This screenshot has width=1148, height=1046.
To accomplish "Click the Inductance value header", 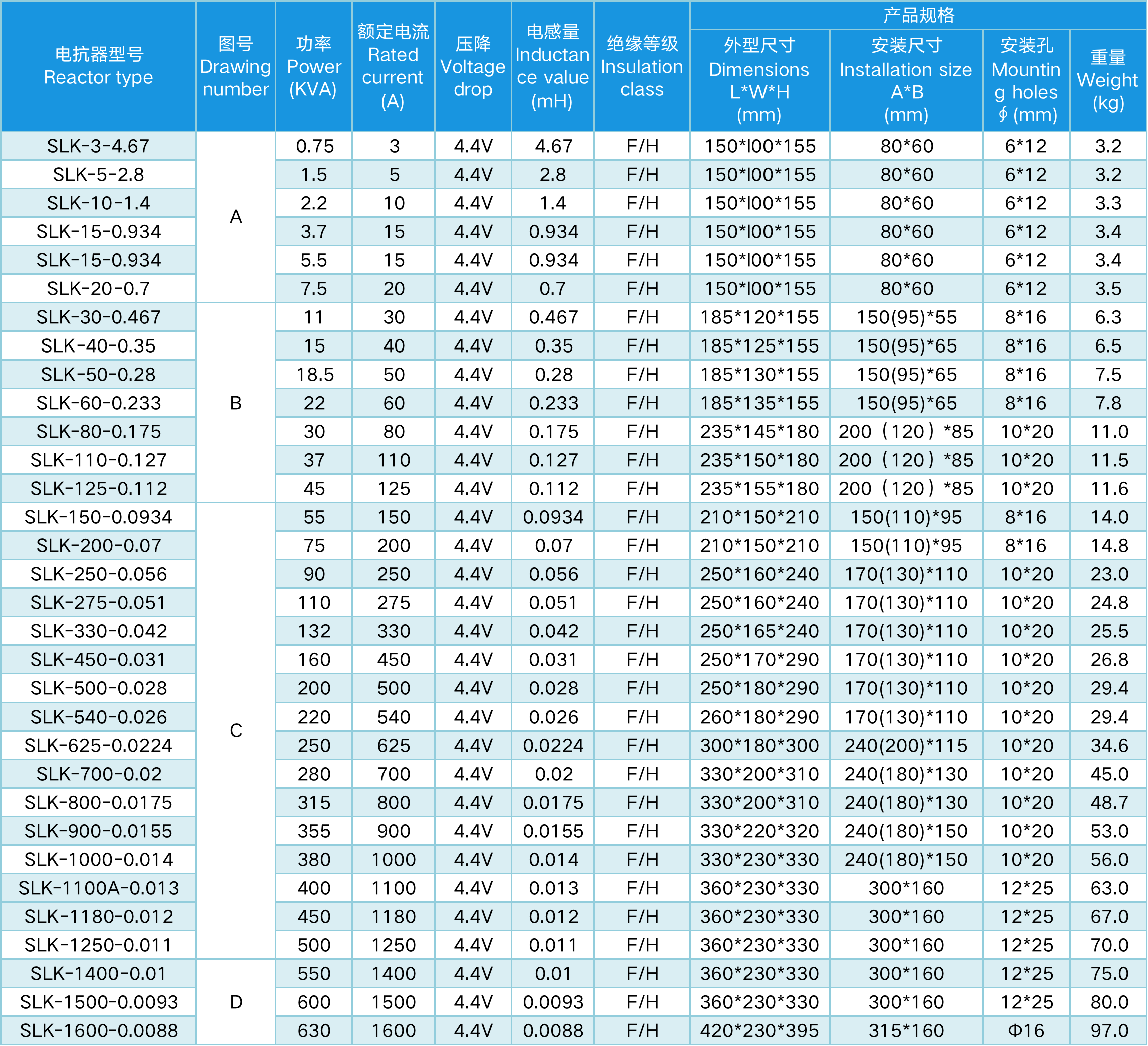I will coord(552,66).
